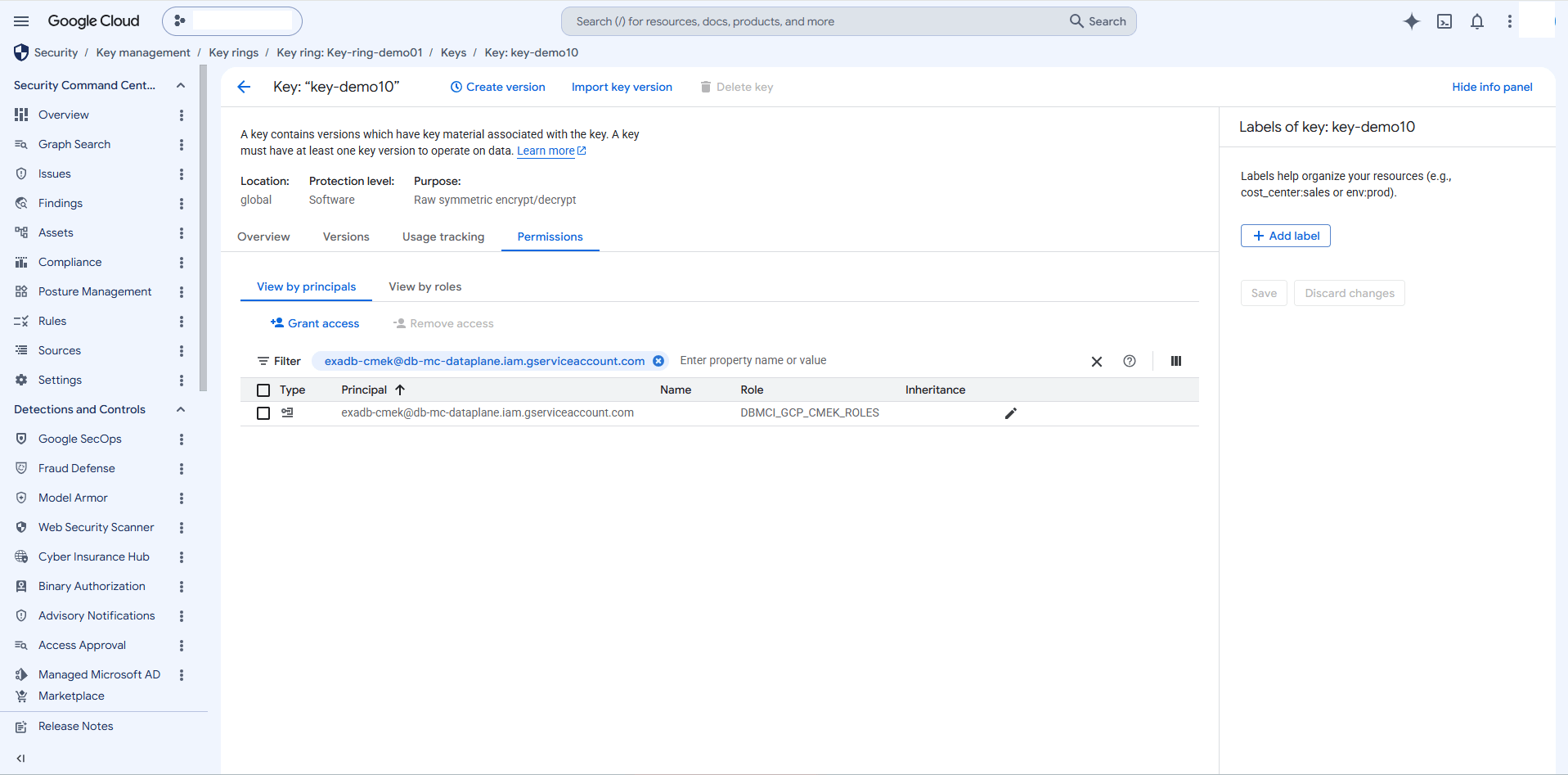The height and width of the screenshot is (775, 1568).
Task: Collapse the sidebar navigation panel
Action: [21, 759]
